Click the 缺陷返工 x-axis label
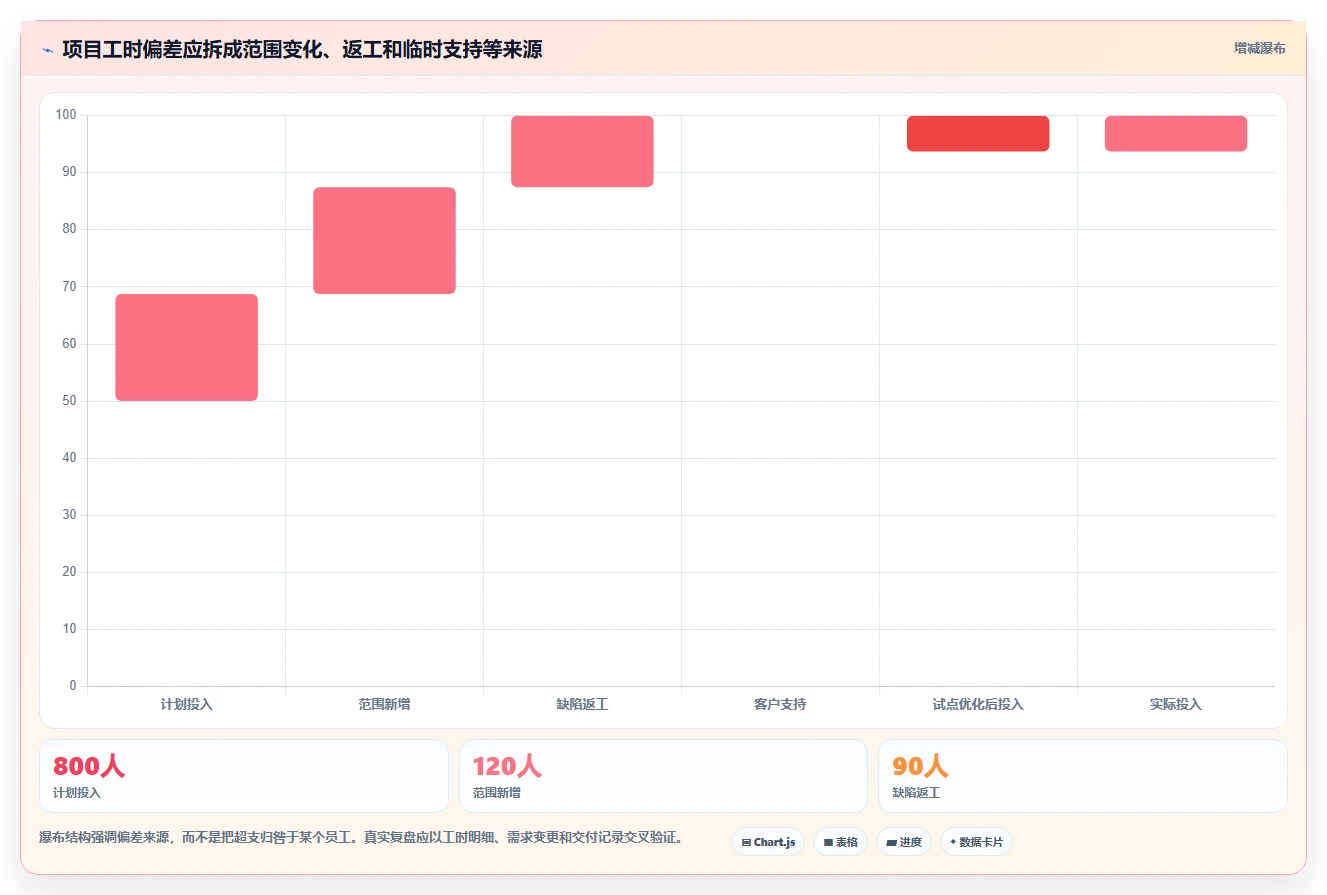 582,704
